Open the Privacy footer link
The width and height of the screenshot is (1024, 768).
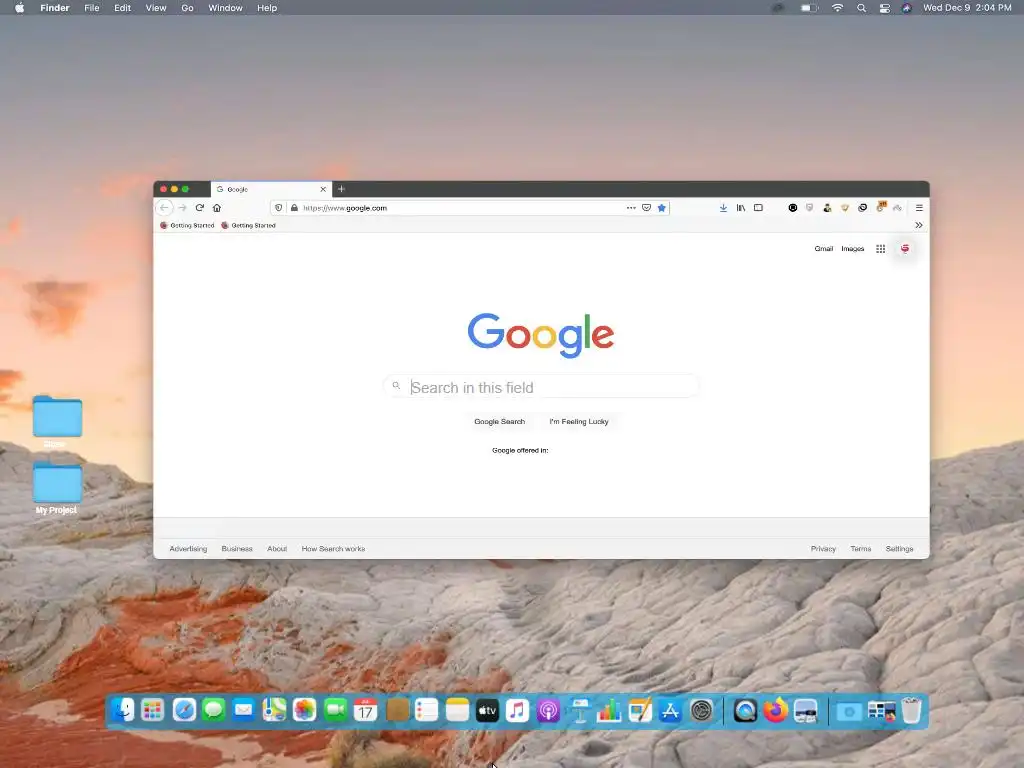pyautogui.click(x=823, y=549)
